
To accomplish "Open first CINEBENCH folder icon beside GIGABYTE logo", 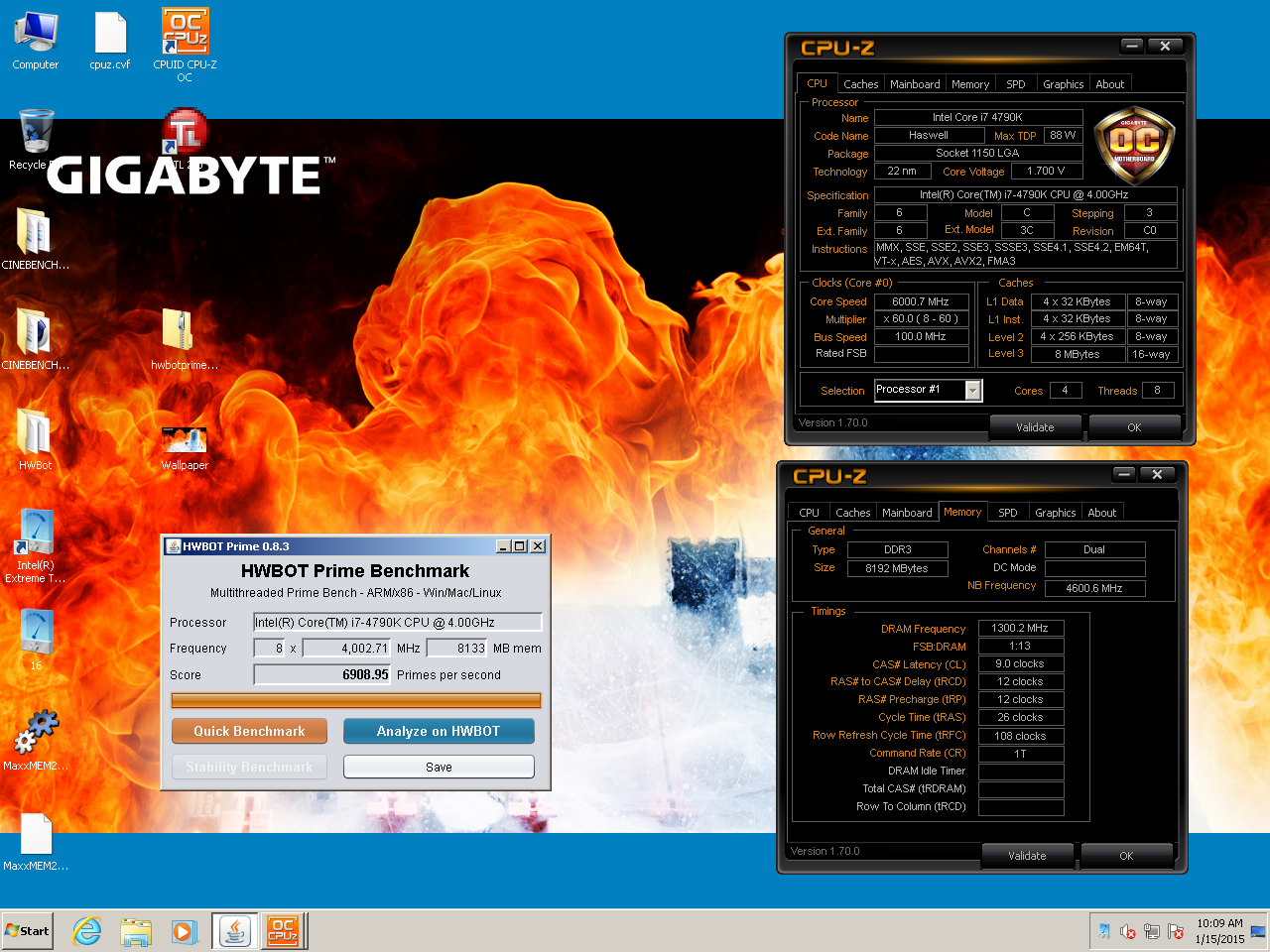I will coord(36,238).
